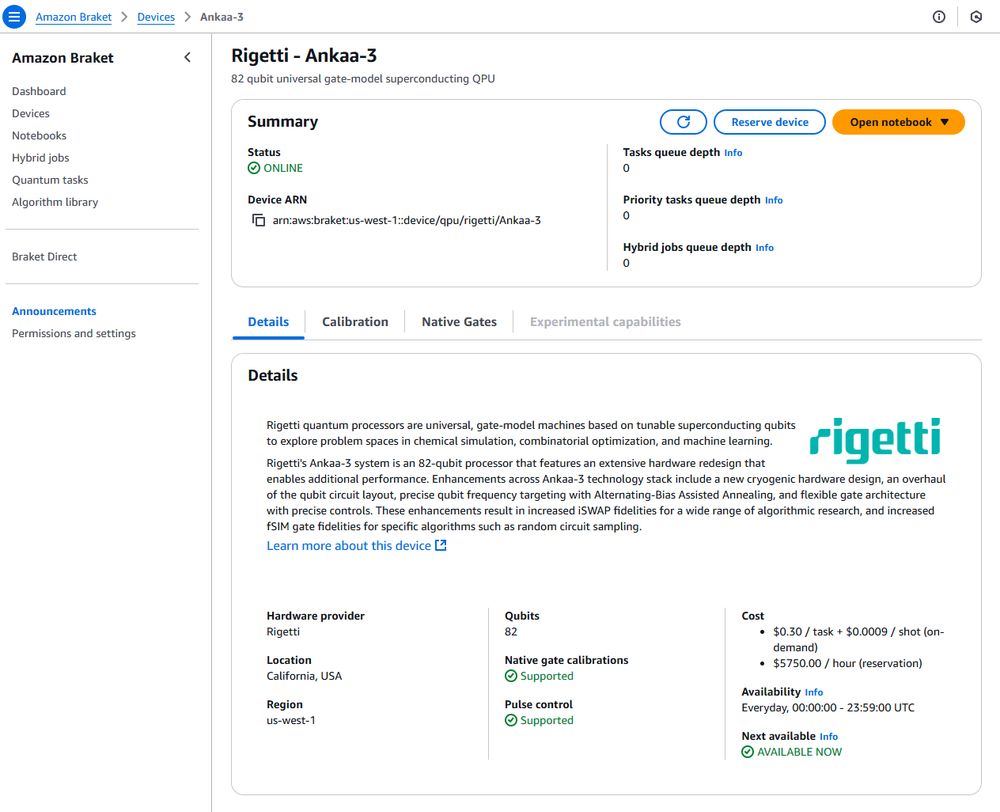Click the Rigetti logo image
1000x812 pixels.
pos(874,439)
